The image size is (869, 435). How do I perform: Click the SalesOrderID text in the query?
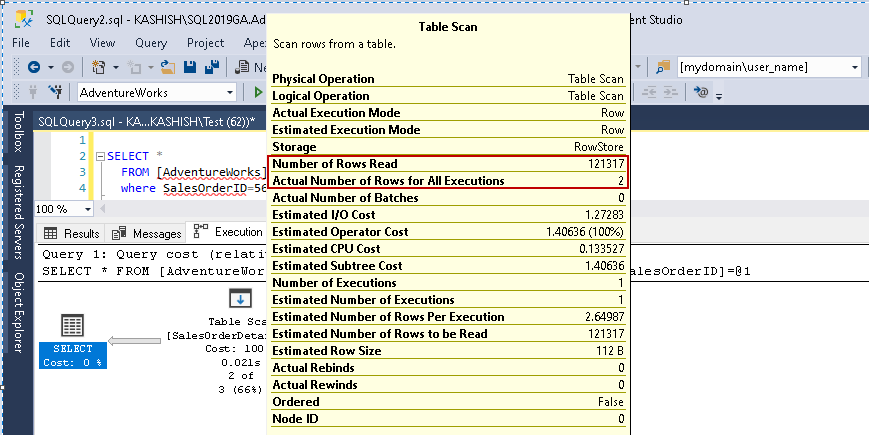pos(206,188)
